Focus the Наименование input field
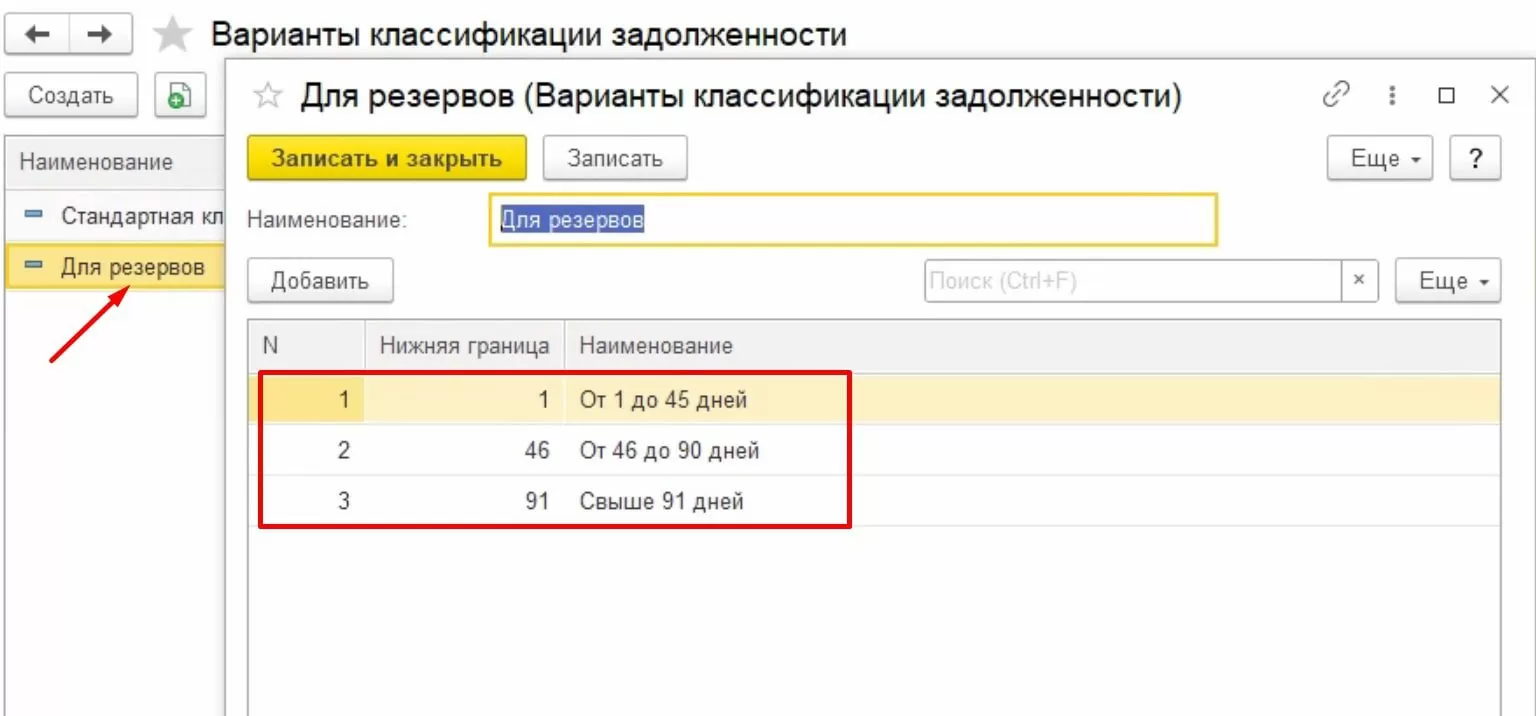This screenshot has width=1536, height=716. (x=854, y=219)
